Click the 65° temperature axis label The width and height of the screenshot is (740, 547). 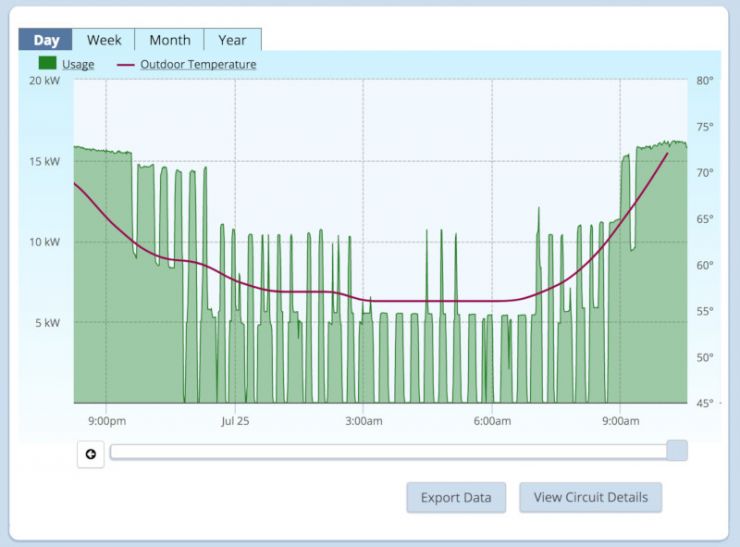pyautogui.click(x=705, y=219)
